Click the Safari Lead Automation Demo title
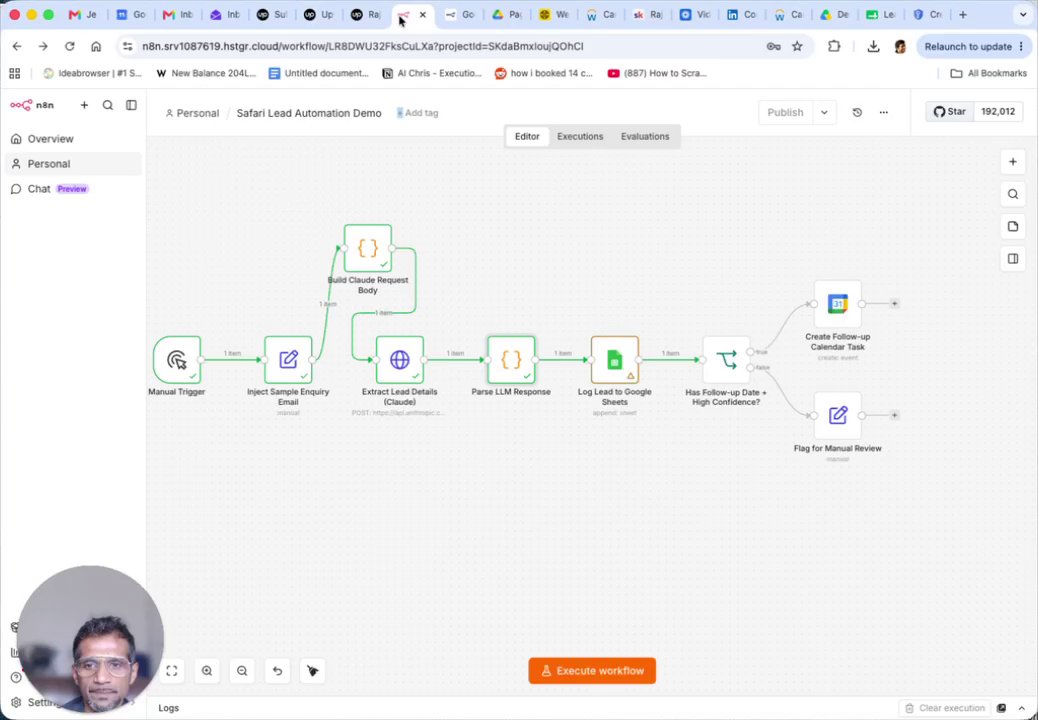 click(x=308, y=113)
